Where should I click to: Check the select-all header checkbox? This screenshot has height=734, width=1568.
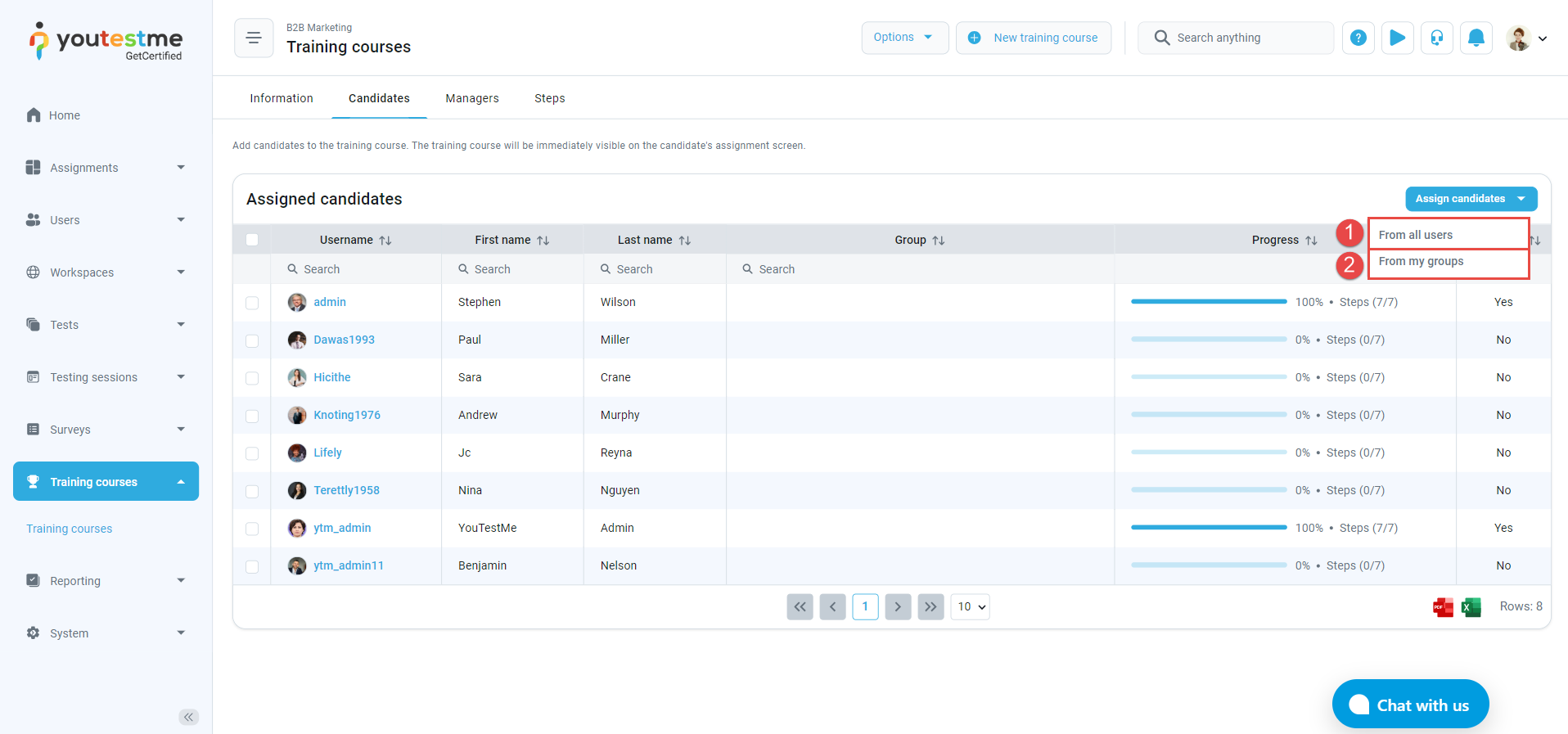pyautogui.click(x=252, y=240)
